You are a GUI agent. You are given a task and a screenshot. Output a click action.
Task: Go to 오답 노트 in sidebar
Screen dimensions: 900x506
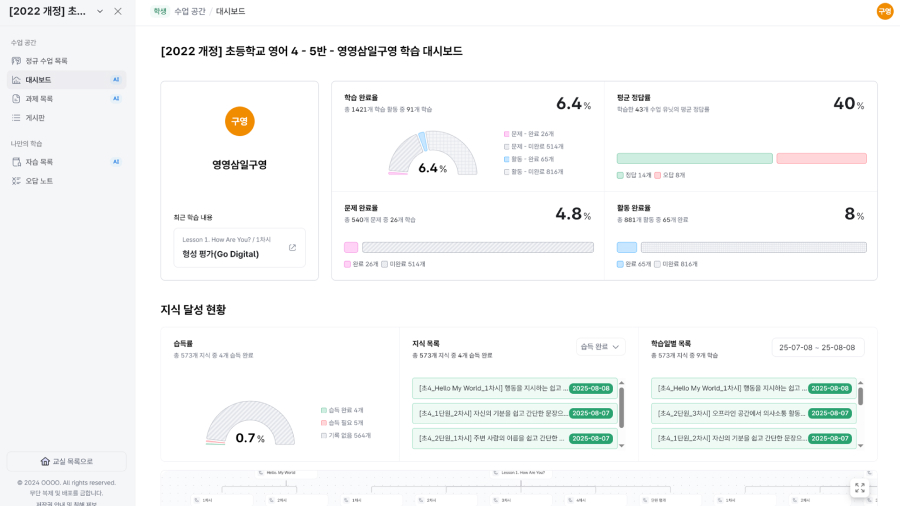16,181
